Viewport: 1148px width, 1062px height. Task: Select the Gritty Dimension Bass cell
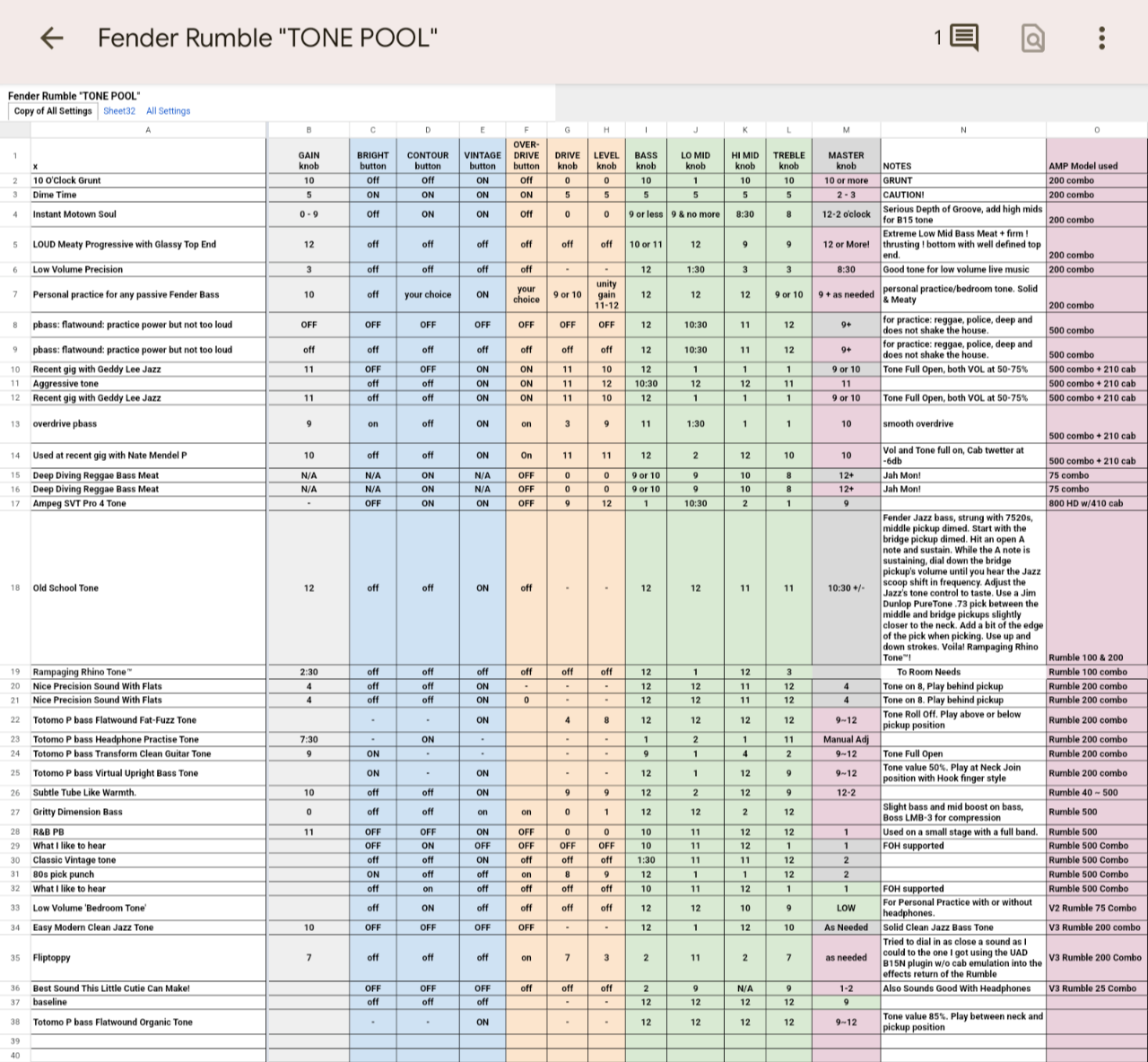tap(148, 812)
